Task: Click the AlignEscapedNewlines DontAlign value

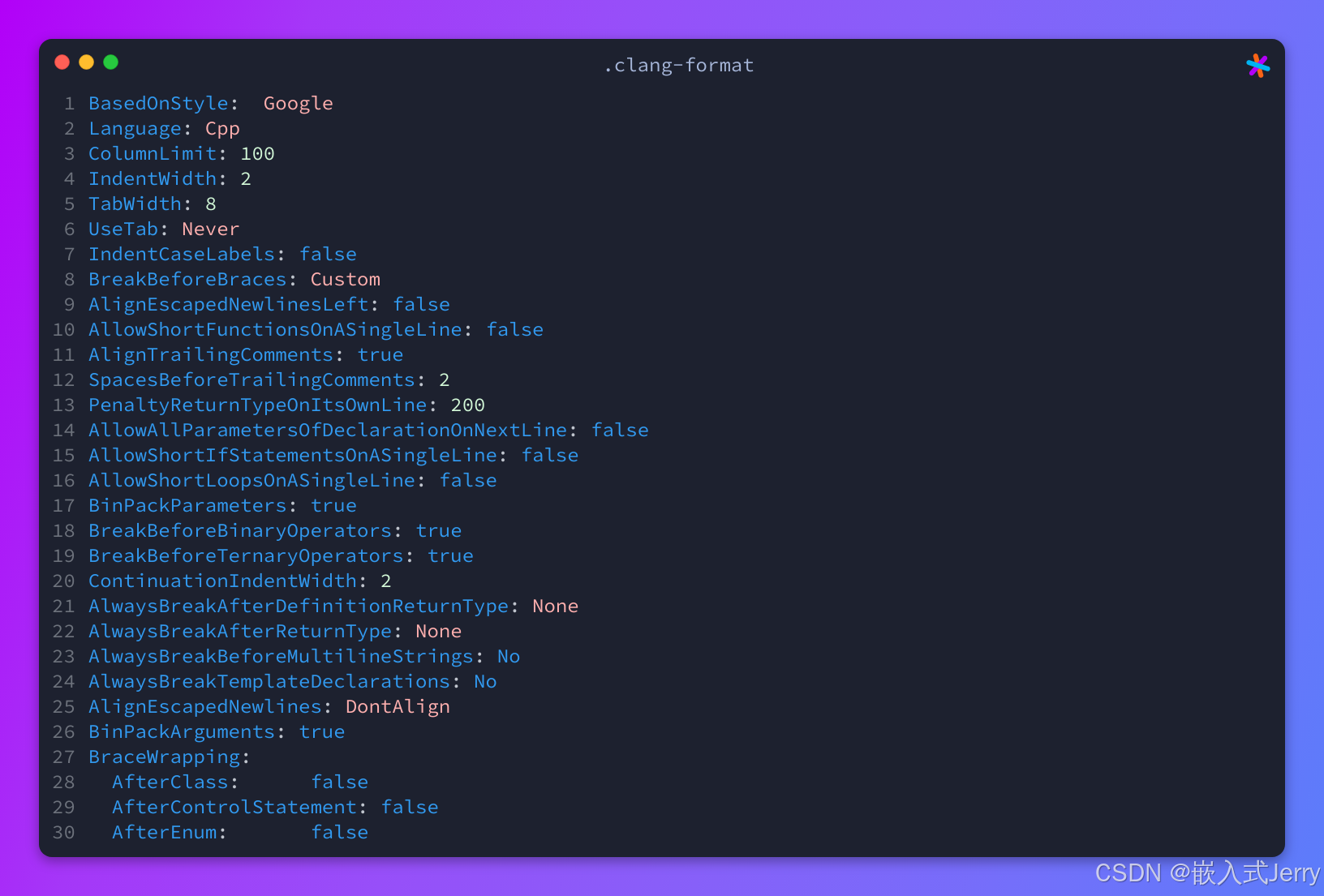Action: (398, 706)
